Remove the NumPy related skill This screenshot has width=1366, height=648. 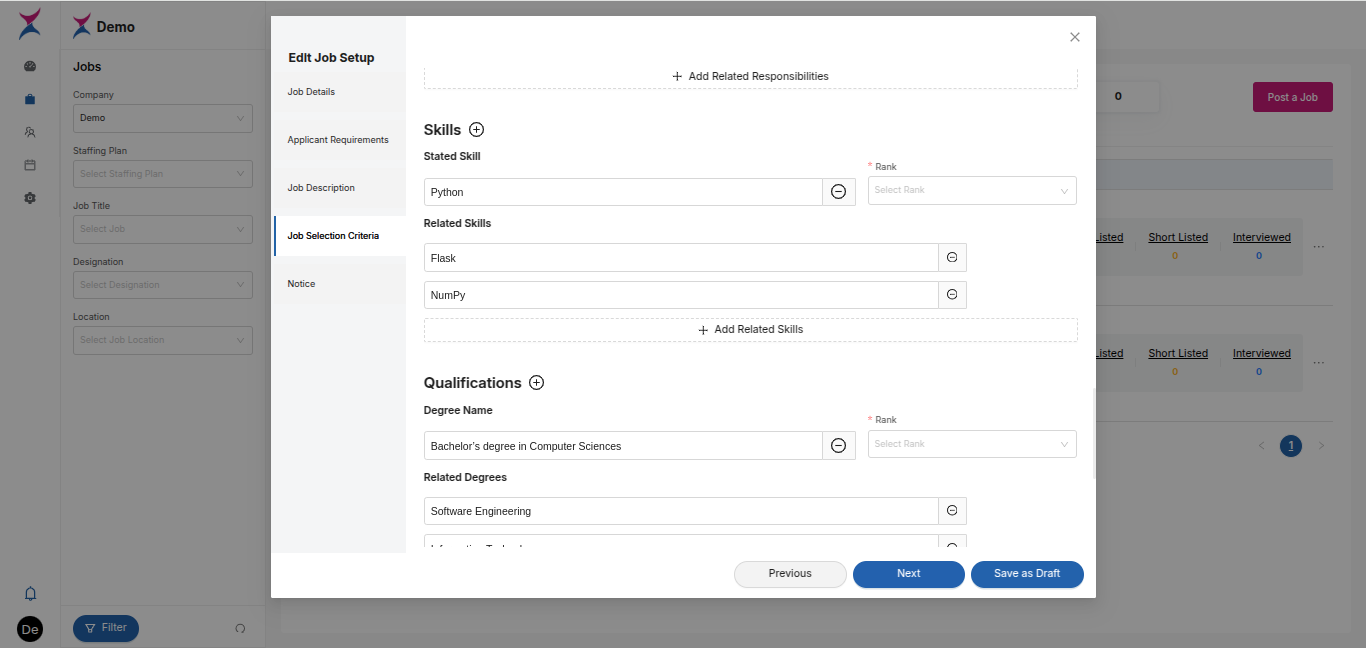[952, 295]
